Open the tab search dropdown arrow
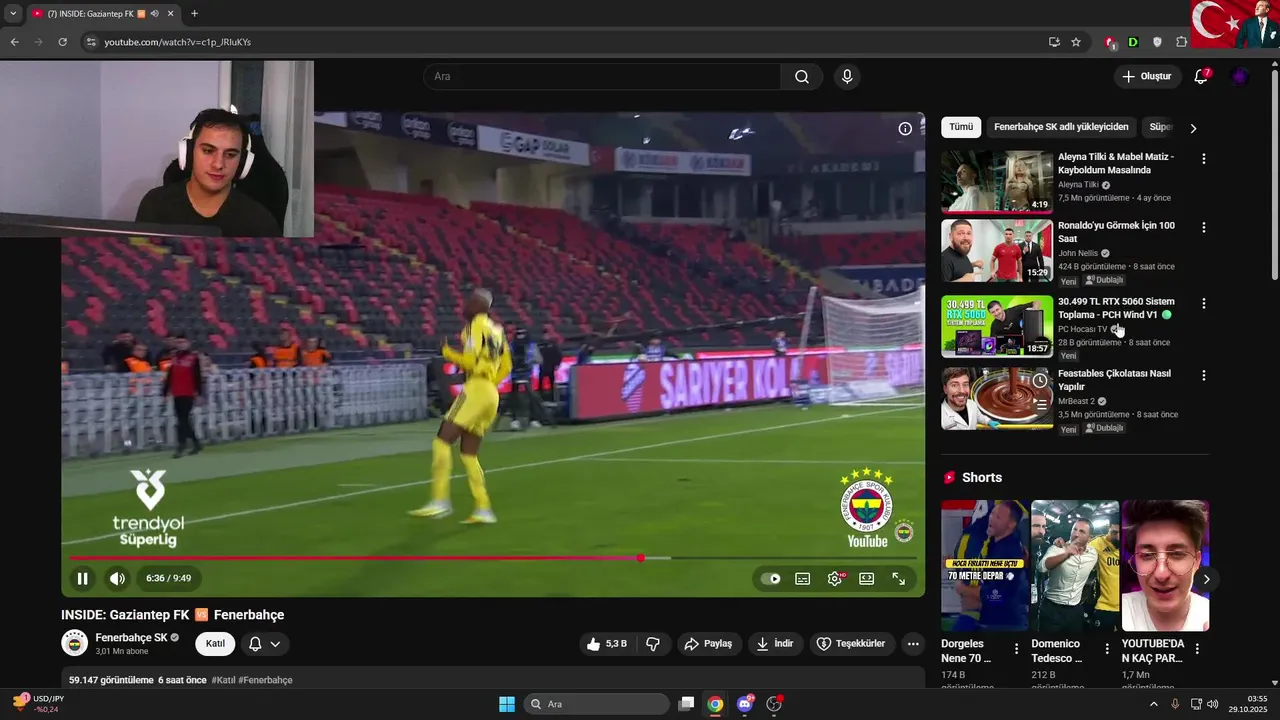This screenshot has width=1280, height=720. pyautogui.click(x=13, y=14)
